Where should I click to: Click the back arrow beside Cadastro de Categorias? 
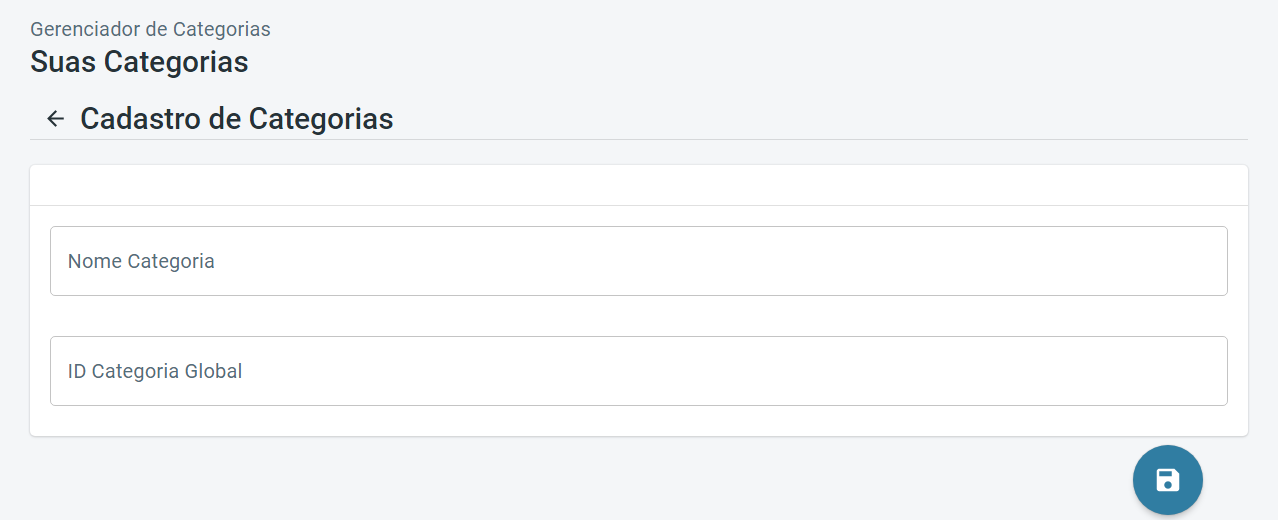pos(56,119)
